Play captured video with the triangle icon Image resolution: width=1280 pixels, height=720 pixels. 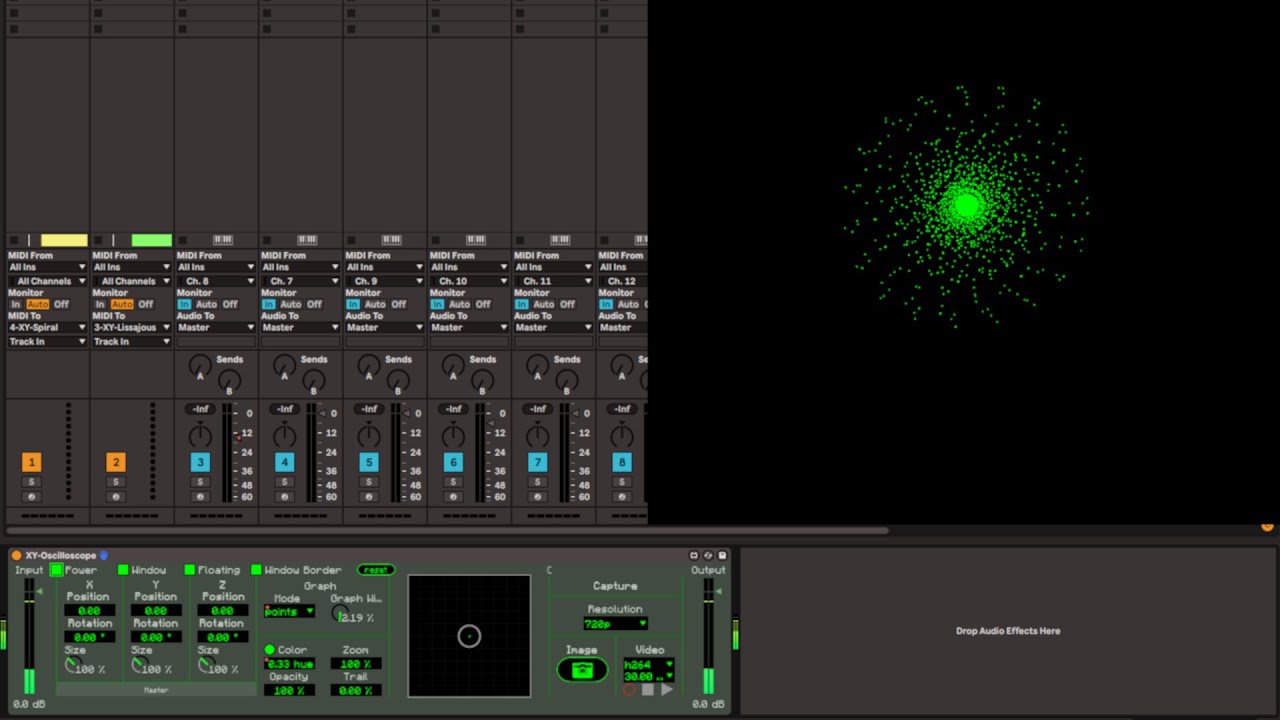667,690
